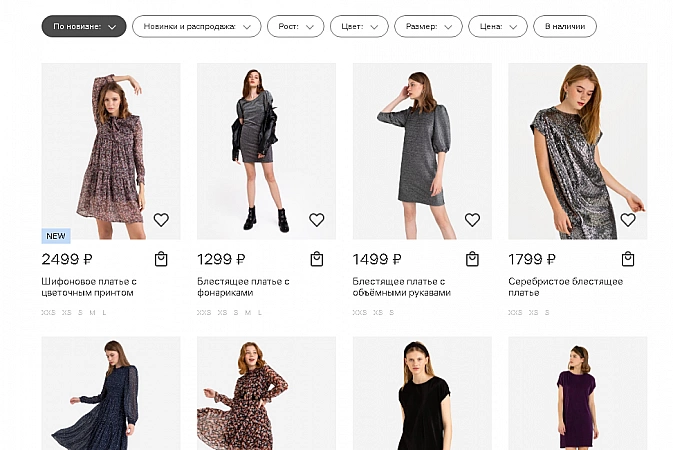Open the "Размер" size filter
This screenshot has height=450, width=673.
(x=428, y=26)
